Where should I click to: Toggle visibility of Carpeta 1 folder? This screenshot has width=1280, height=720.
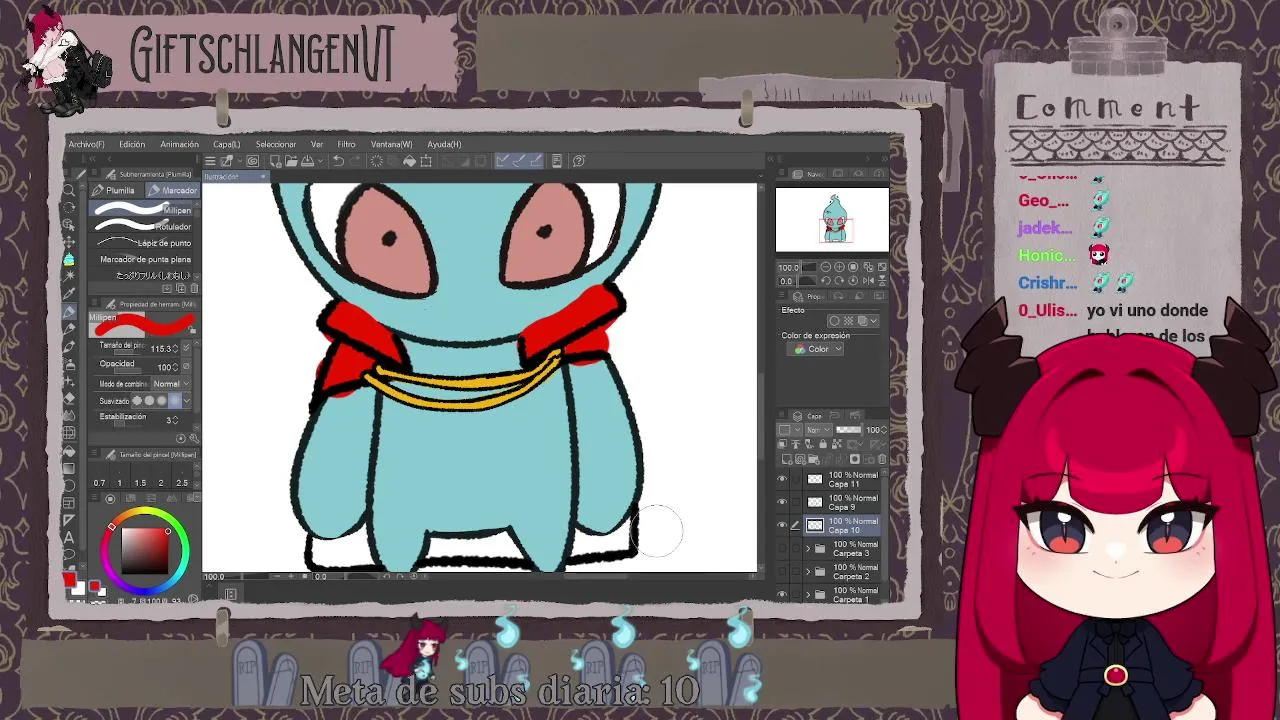(x=782, y=594)
